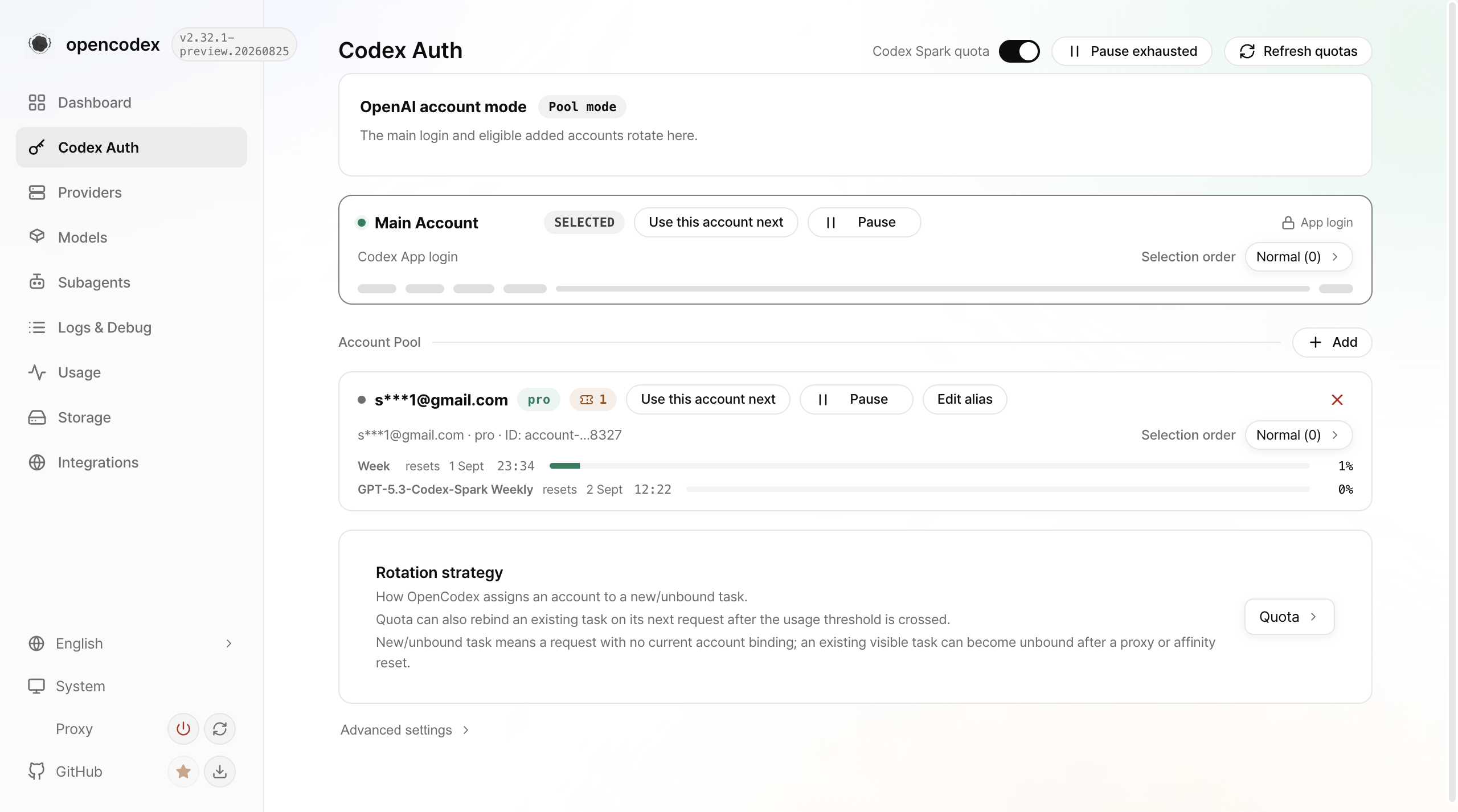1458x812 pixels.
Task: Click the Storage drive icon
Action: [x=37, y=417]
